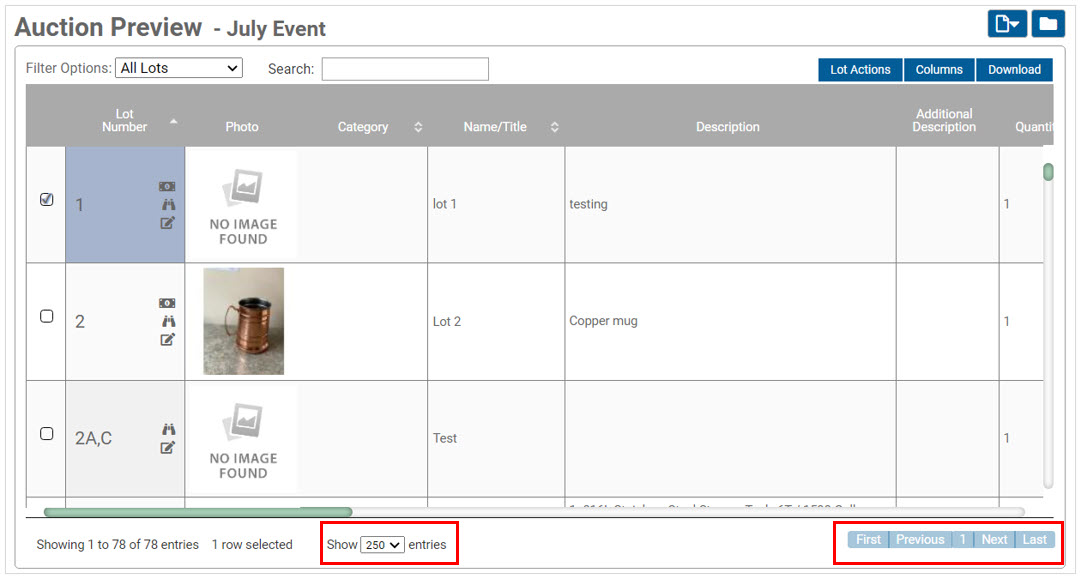The width and height of the screenshot is (1082, 577).
Task: Click lot number '2A,C' text
Action: pos(93,438)
